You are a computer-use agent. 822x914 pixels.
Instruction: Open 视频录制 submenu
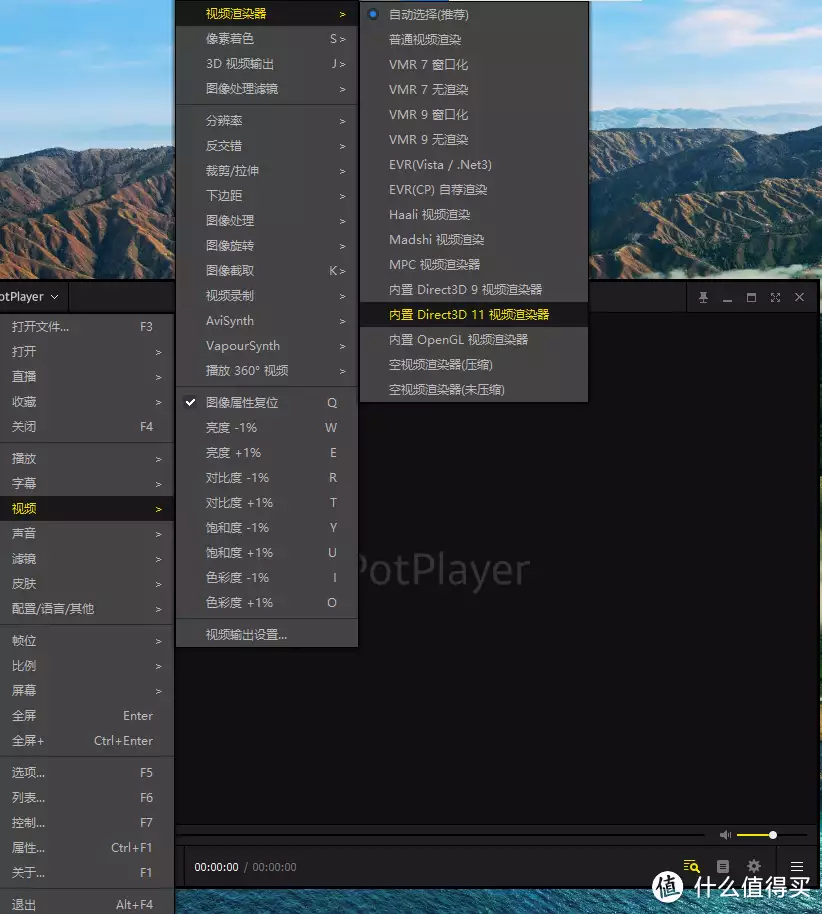[267, 296]
